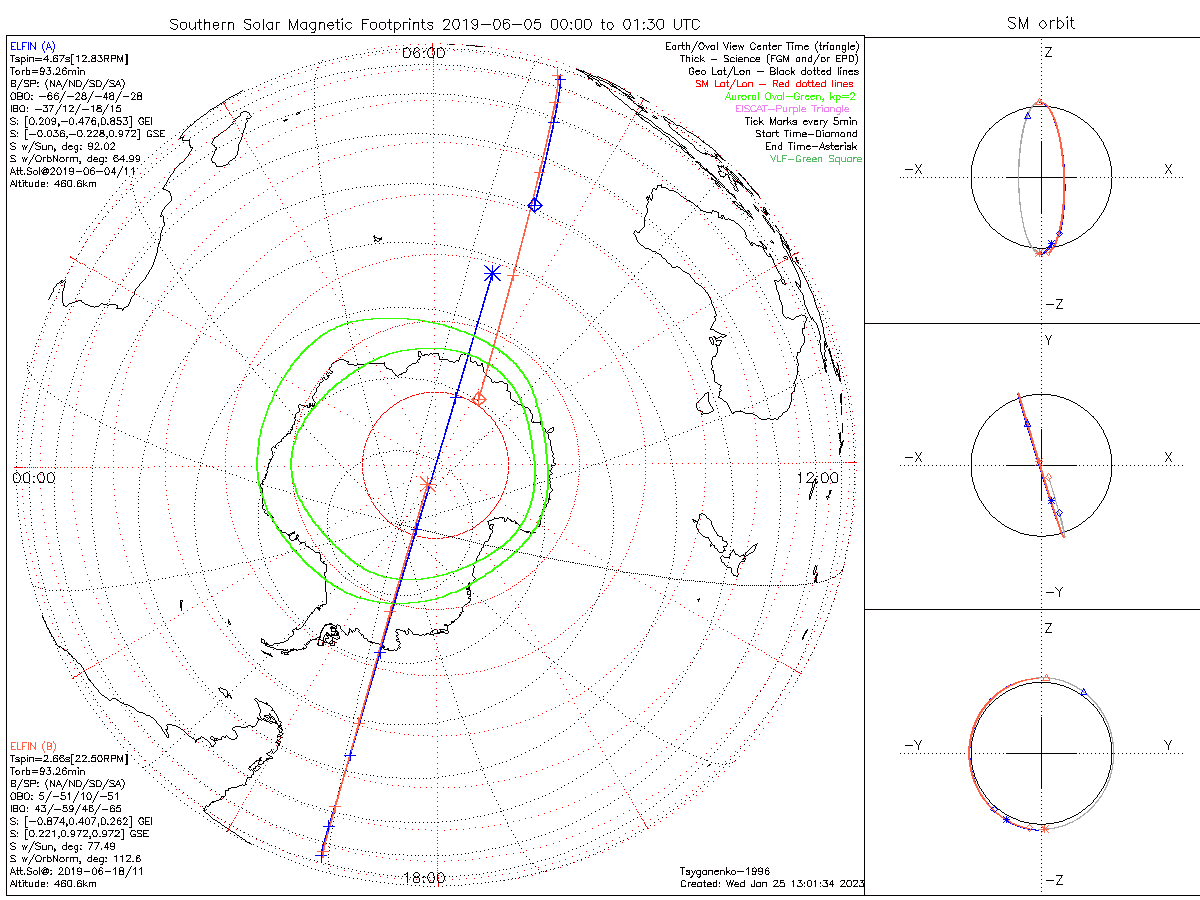Screen dimensions: 1200x900
Task: Click the ELFIN (A) blue heading
Action: click(33, 46)
